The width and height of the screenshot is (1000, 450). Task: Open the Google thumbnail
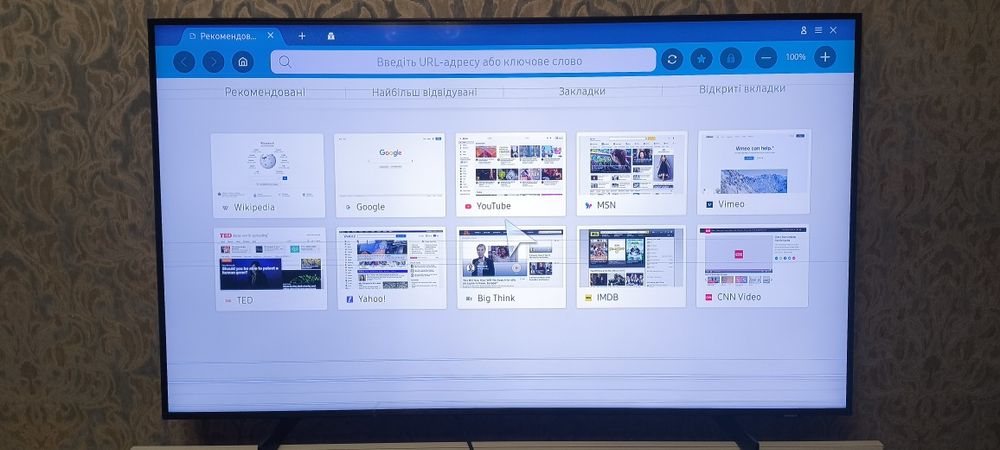tap(390, 175)
